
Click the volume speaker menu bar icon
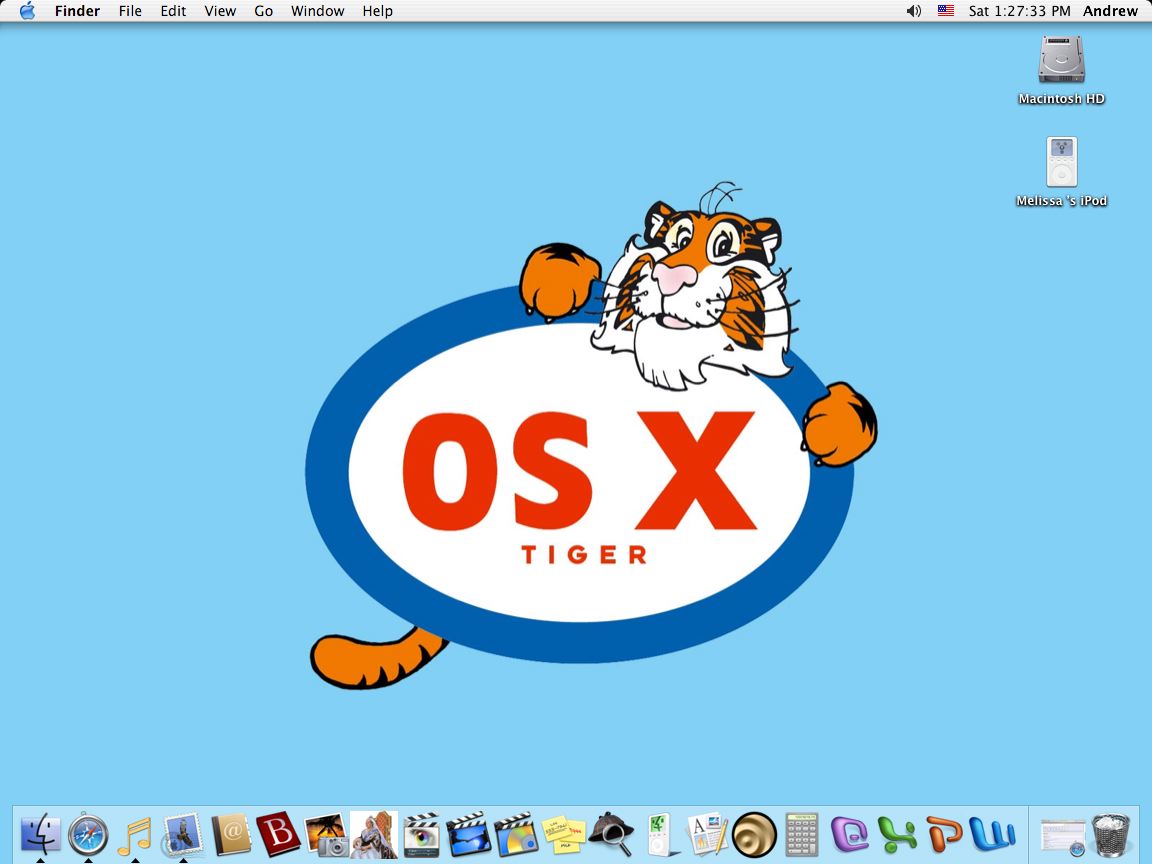coord(913,11)
